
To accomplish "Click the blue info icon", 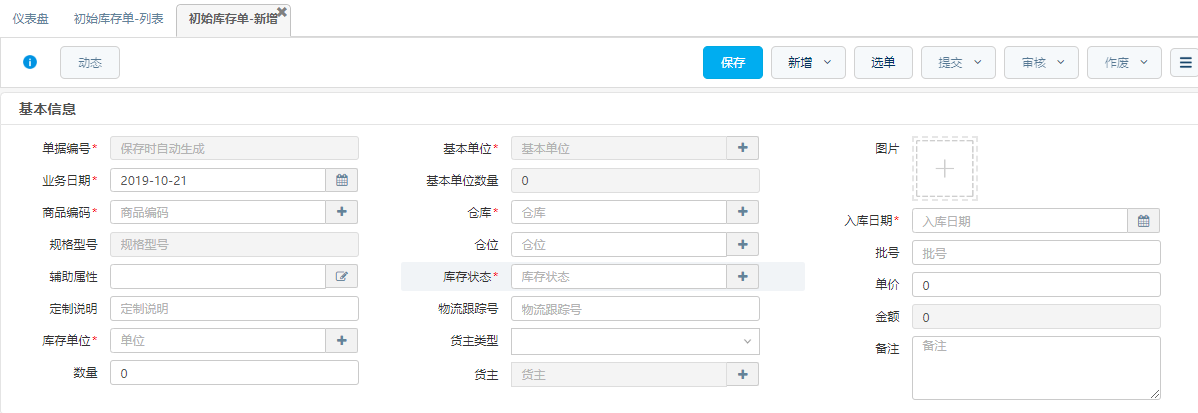I will point(30,63).
